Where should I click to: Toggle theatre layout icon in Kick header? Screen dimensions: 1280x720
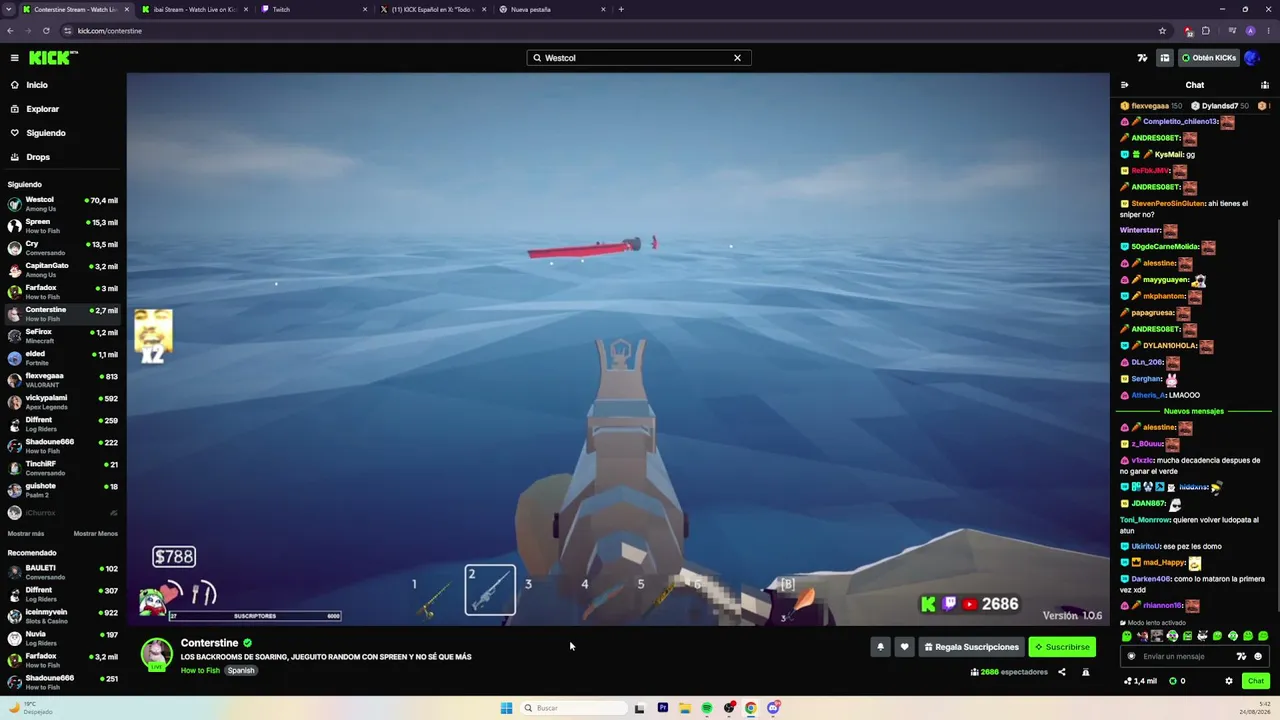click(1164, 58)
